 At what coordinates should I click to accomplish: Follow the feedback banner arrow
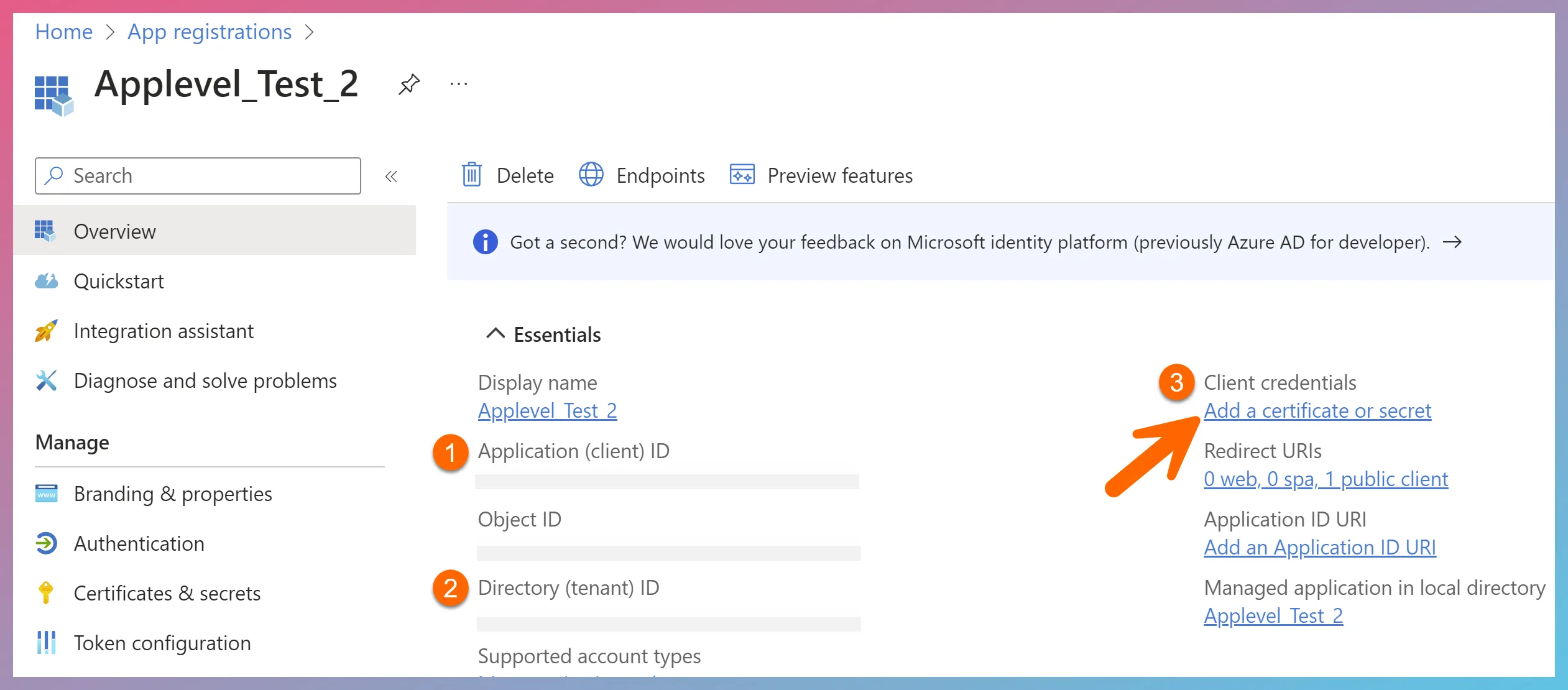tap(1452, 242)
